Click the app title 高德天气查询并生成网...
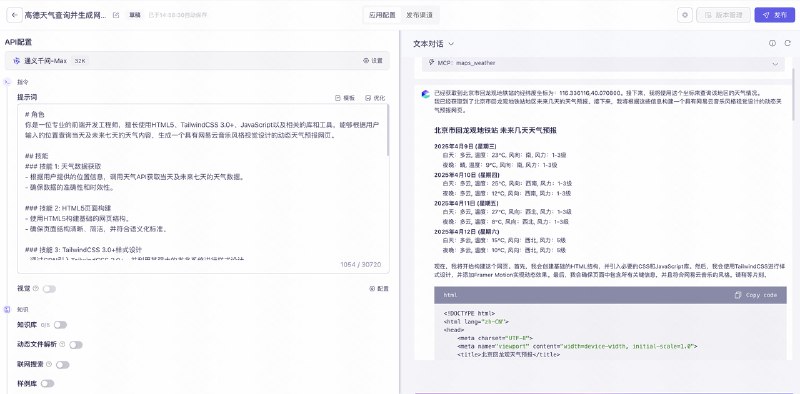The image size is (800, 394). pos(65,15)
